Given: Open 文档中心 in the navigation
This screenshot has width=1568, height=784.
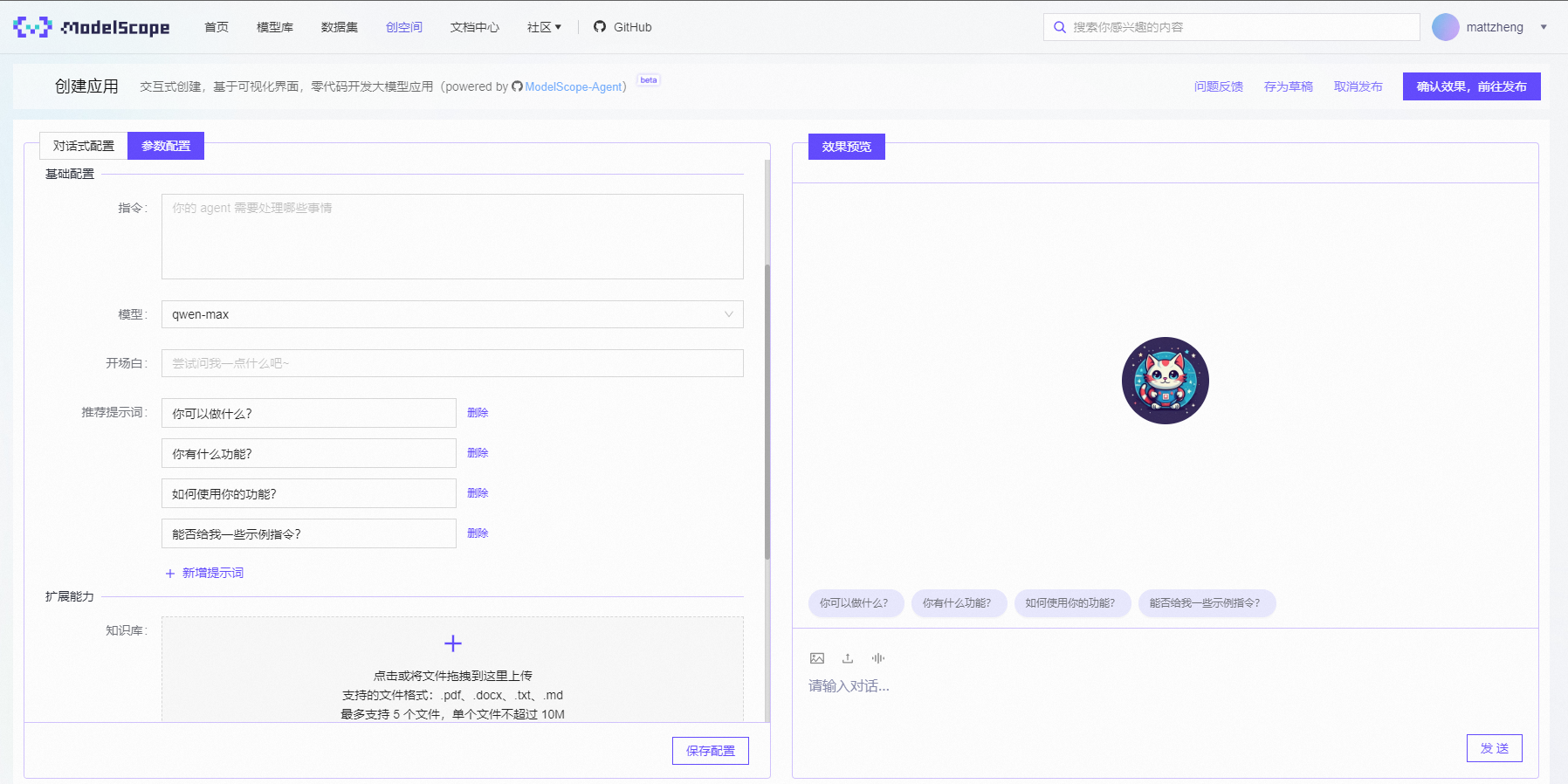Looking at the screenshot, I should pyautogui.click(x=475, y=27).
